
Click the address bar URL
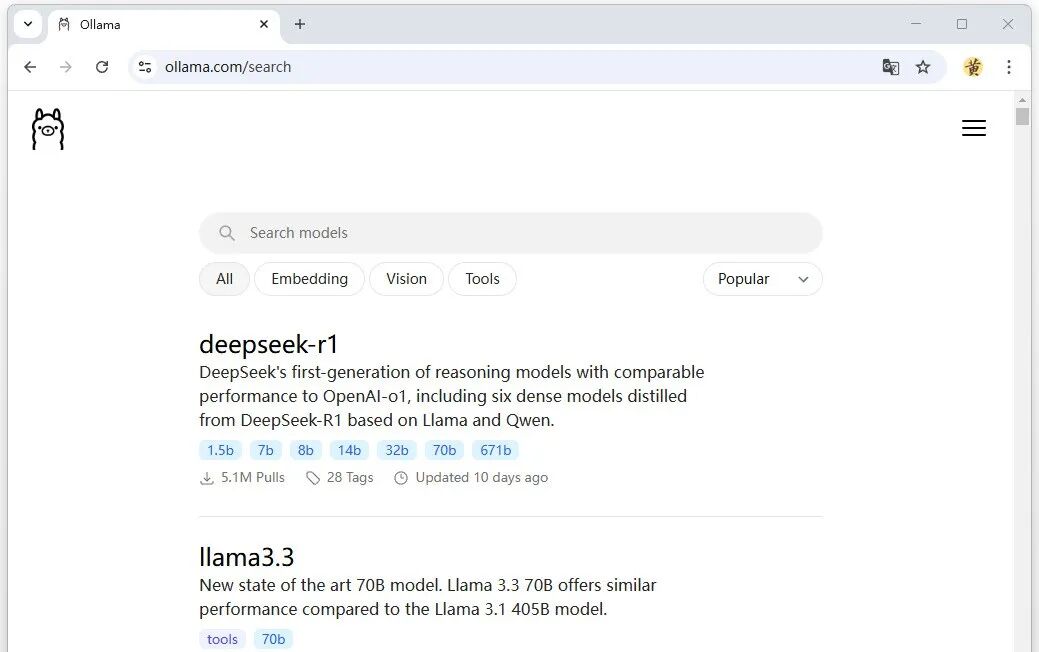tap(228, 67)
